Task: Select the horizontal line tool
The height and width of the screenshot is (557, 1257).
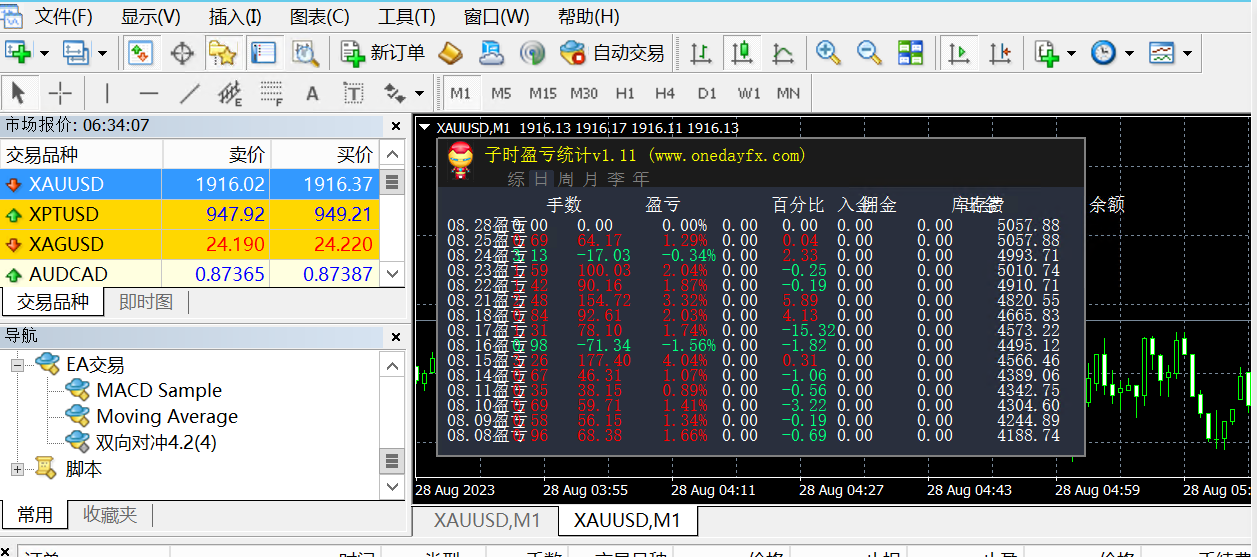Action: pyautogui.click(x=149, y=94)
